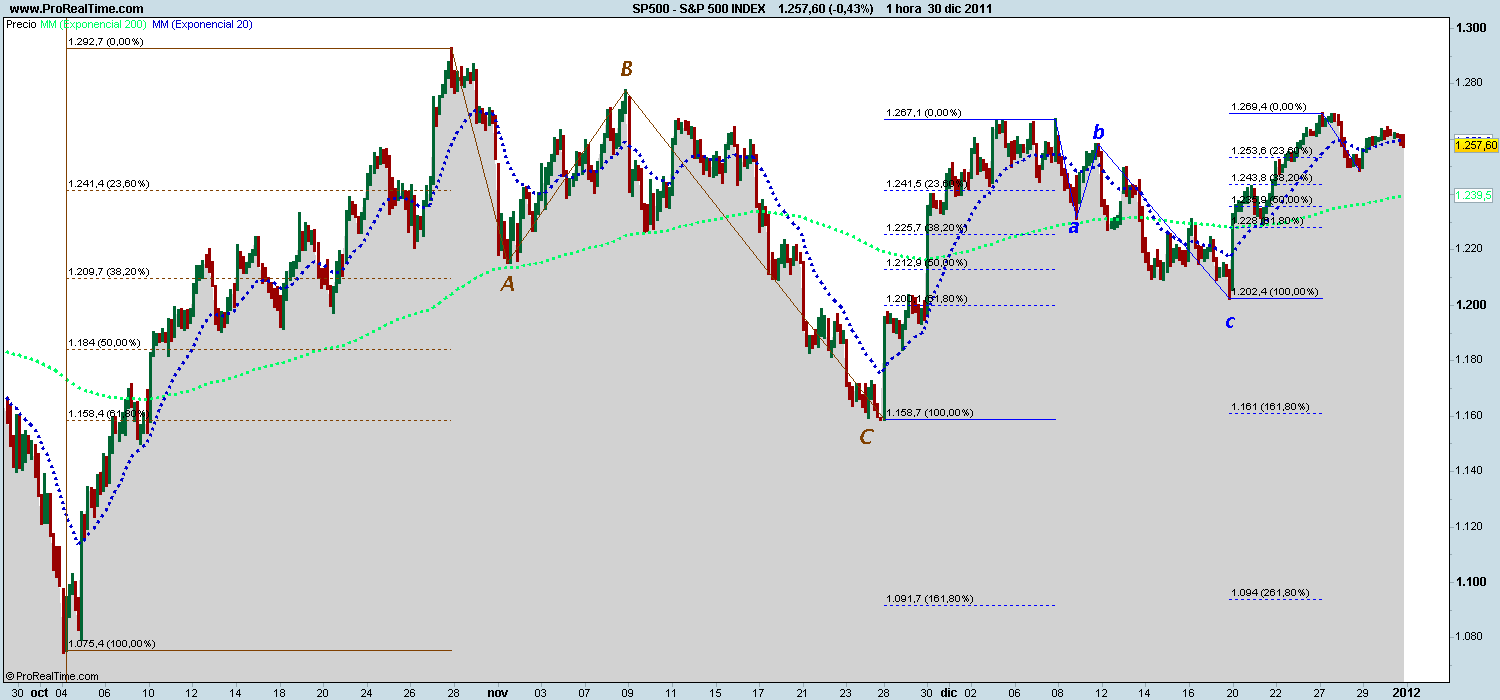
Task: Select the brown uppercase 'C' wave label
Action: (866, 437)
